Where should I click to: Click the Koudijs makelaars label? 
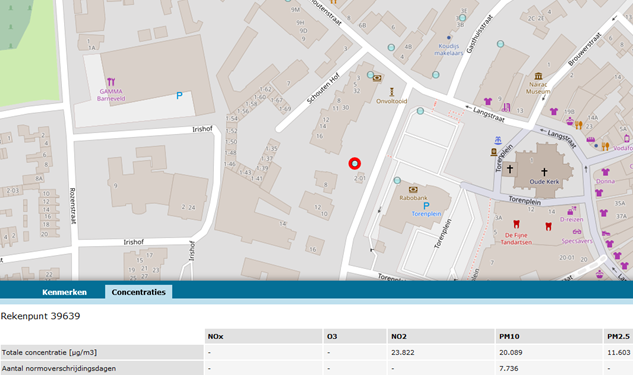449,49
